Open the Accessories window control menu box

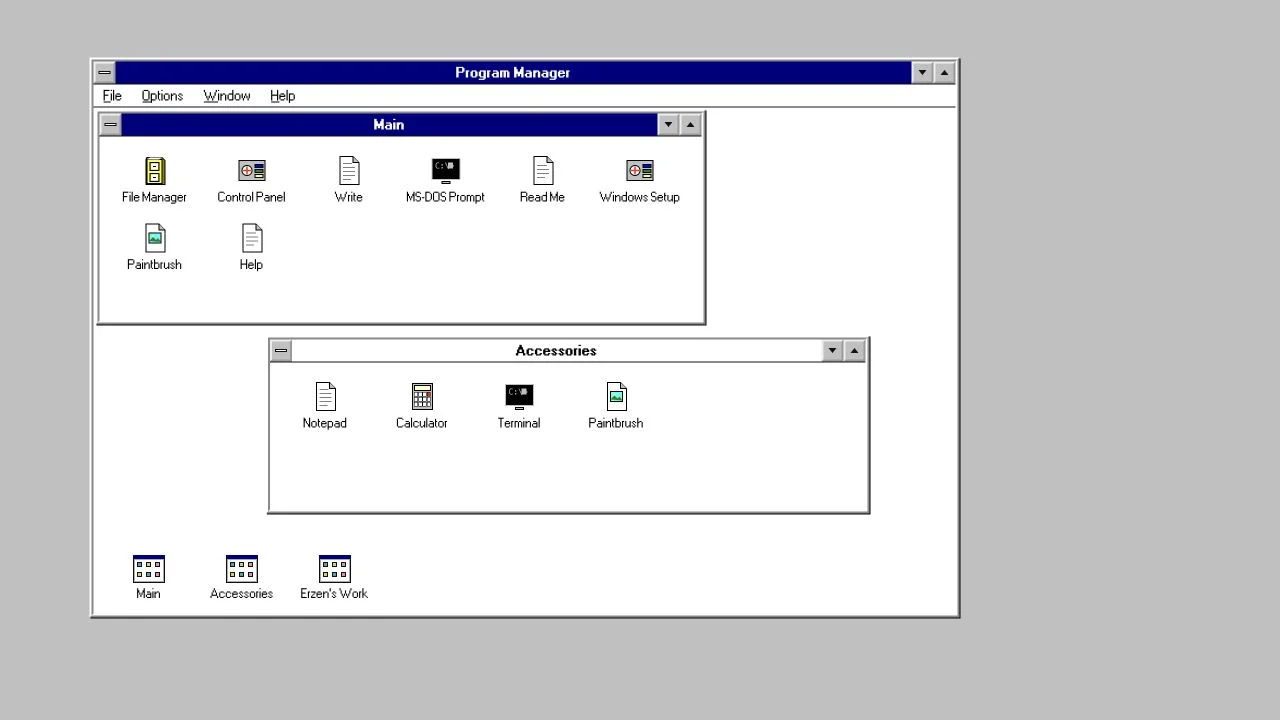281,351
